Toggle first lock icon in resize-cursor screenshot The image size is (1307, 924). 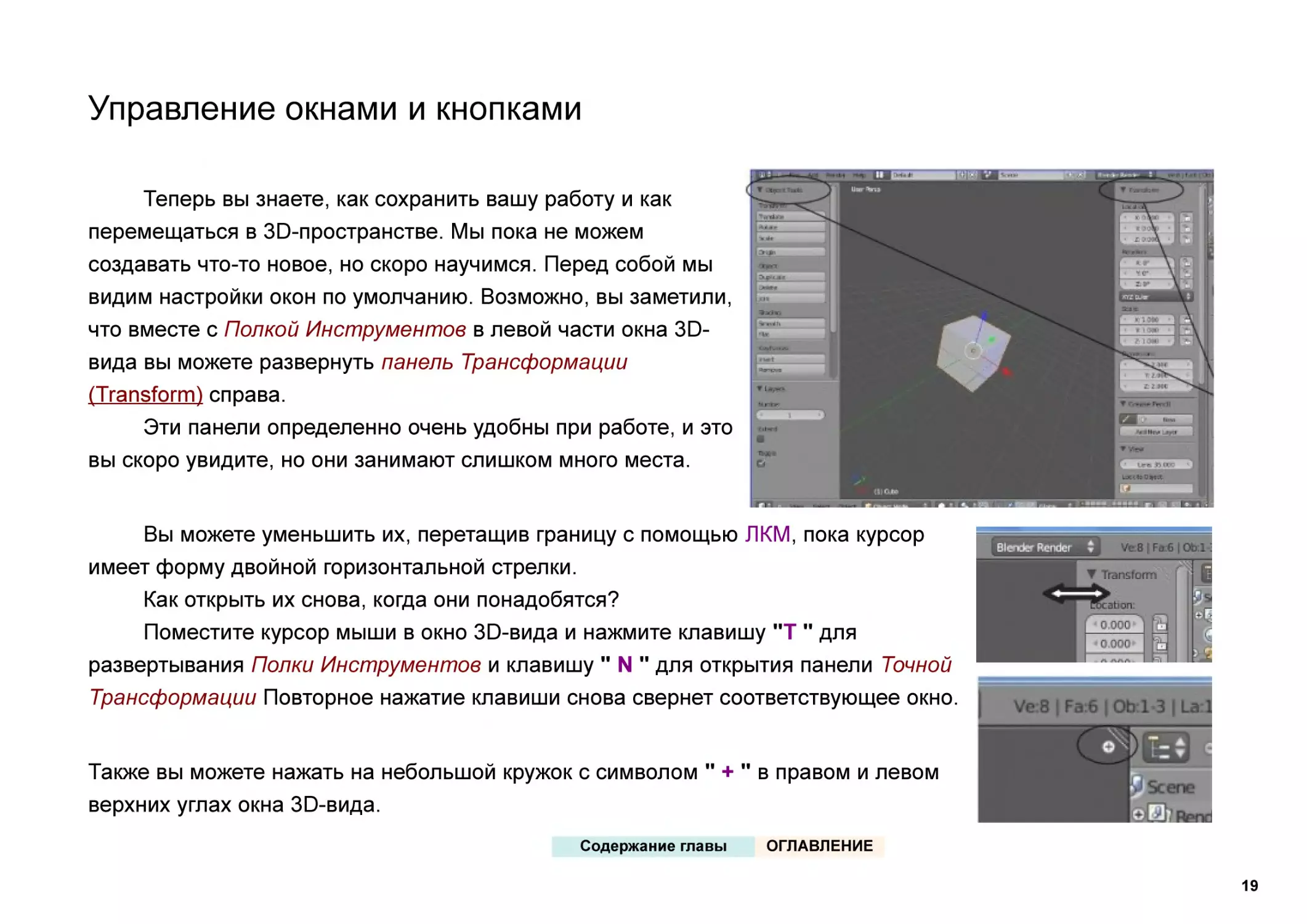(1160, 625)
